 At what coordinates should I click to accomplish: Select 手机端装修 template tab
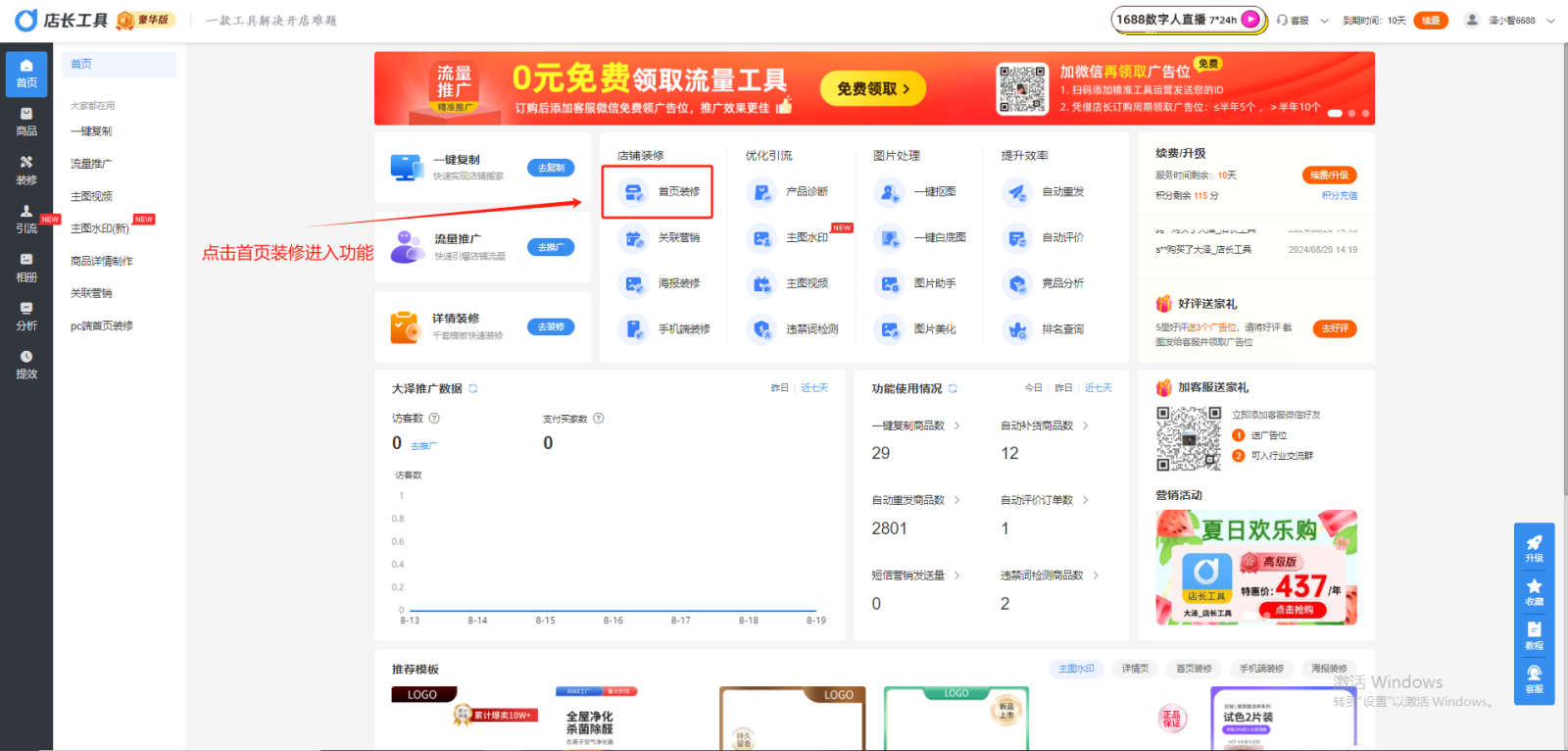(x=1261, y=669)
